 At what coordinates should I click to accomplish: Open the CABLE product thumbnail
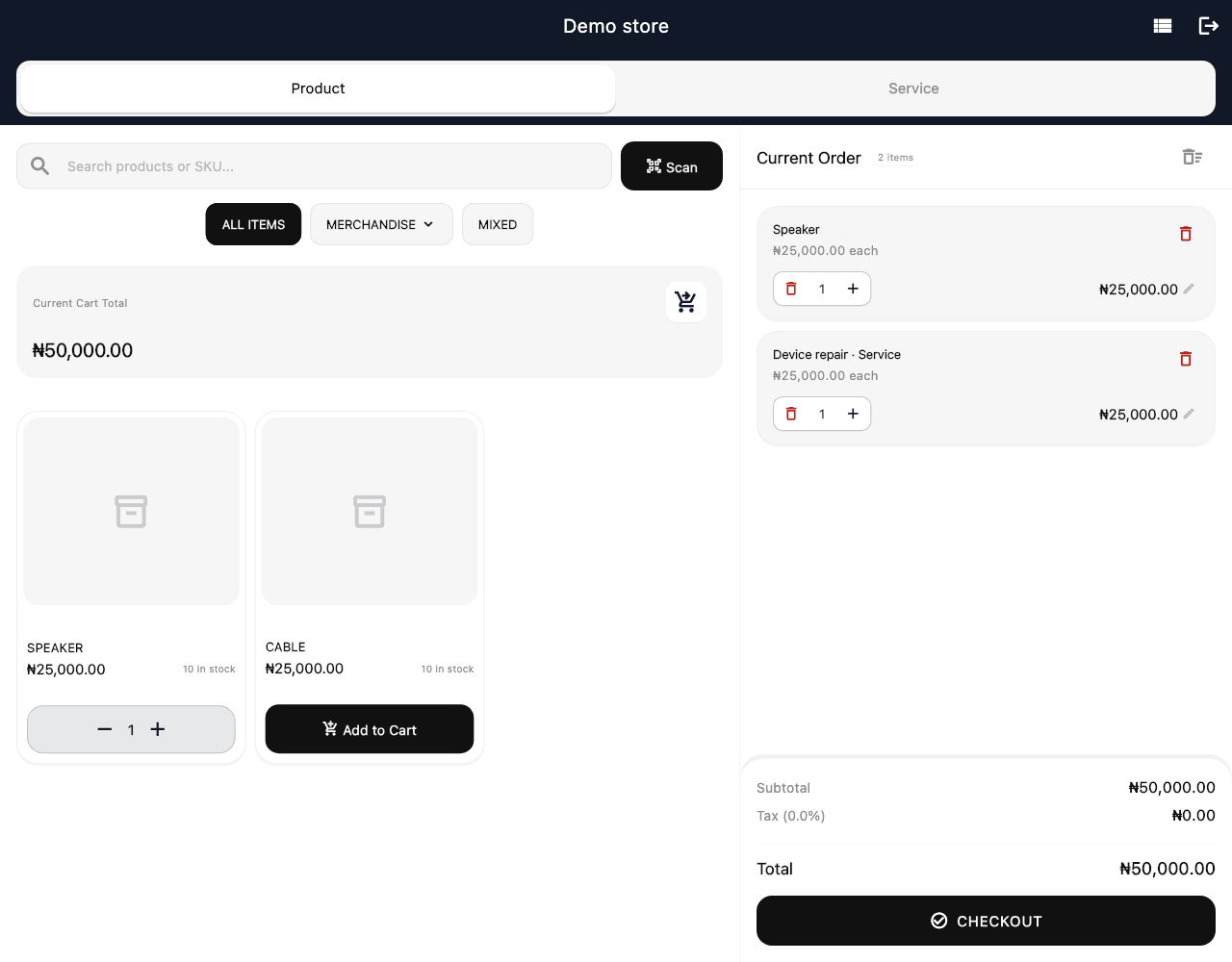[x=370, y=511]
